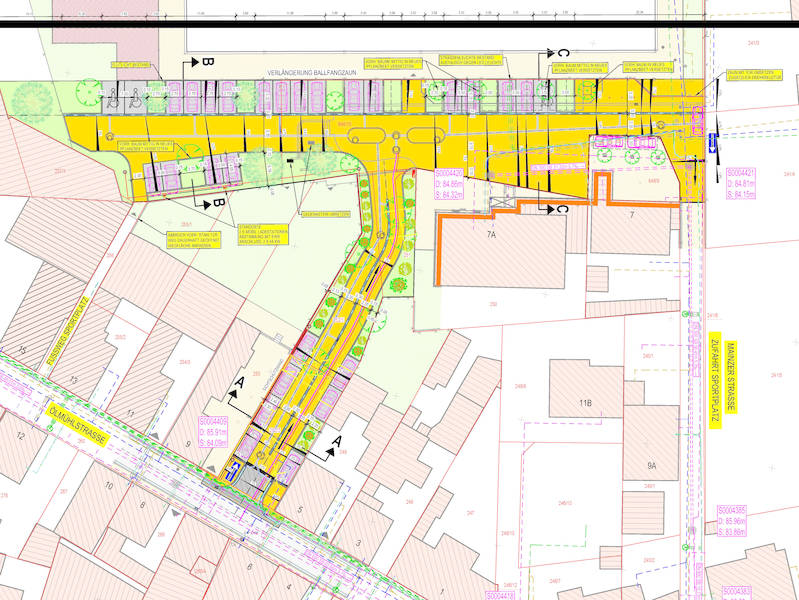Click the upper section marker C arrow

pyautogui.click(x=554, y=52)
